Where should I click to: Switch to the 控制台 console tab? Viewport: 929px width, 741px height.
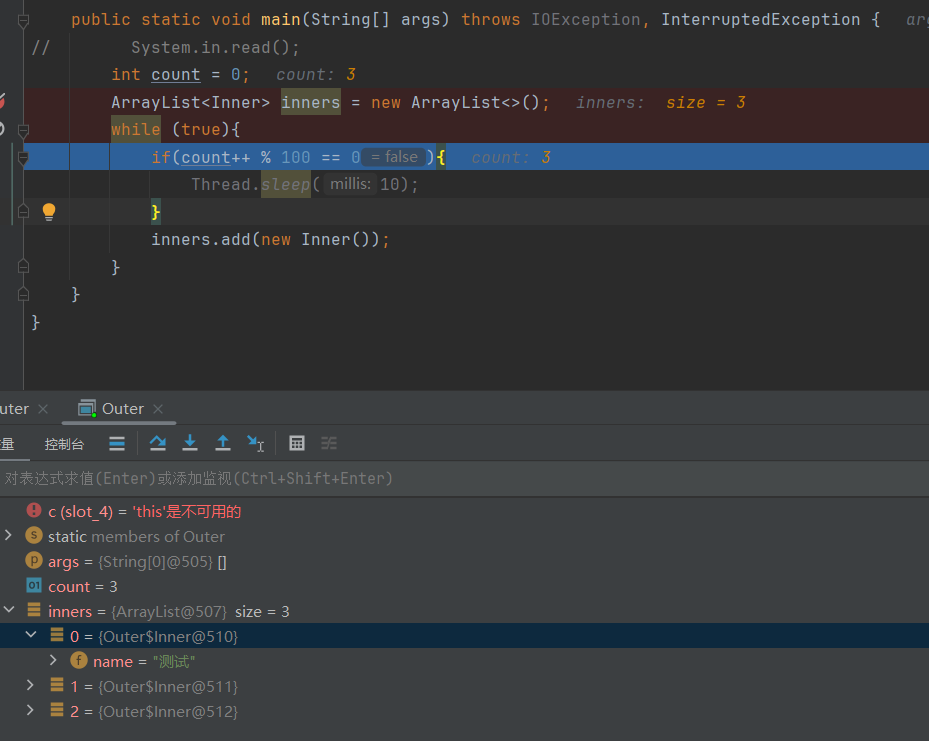click(64, 444)
